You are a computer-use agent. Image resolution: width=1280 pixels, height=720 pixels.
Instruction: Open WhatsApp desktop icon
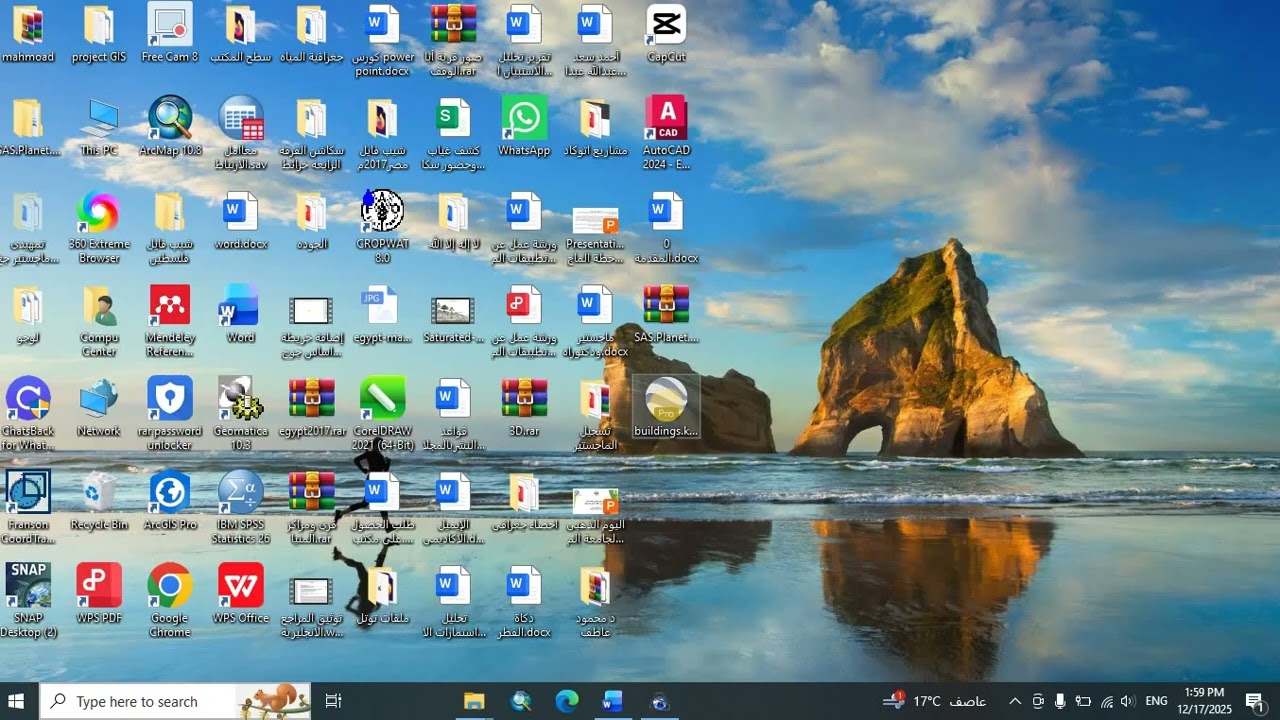point(524,126)
